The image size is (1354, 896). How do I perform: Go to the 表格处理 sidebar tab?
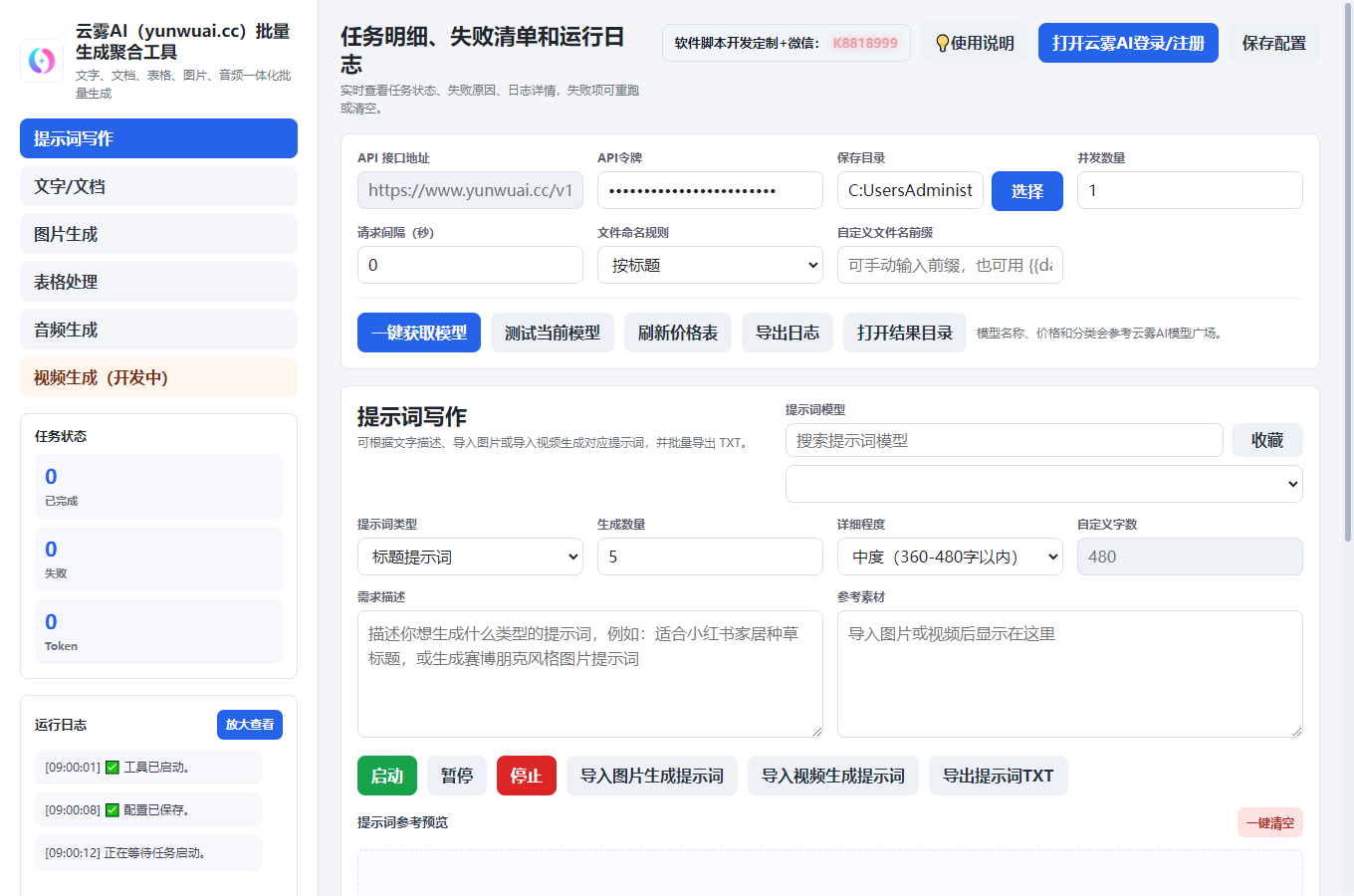click(158, 282)
